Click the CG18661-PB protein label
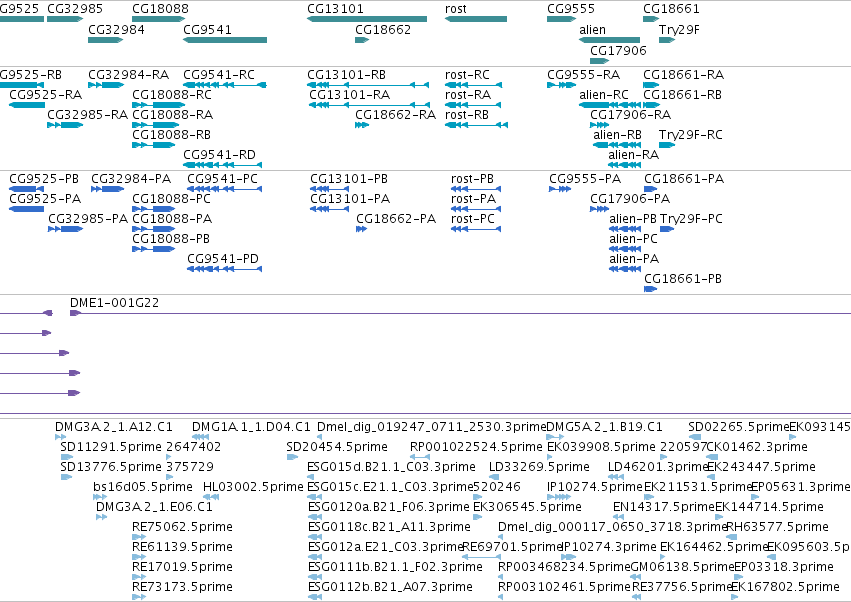 point(683,279)
